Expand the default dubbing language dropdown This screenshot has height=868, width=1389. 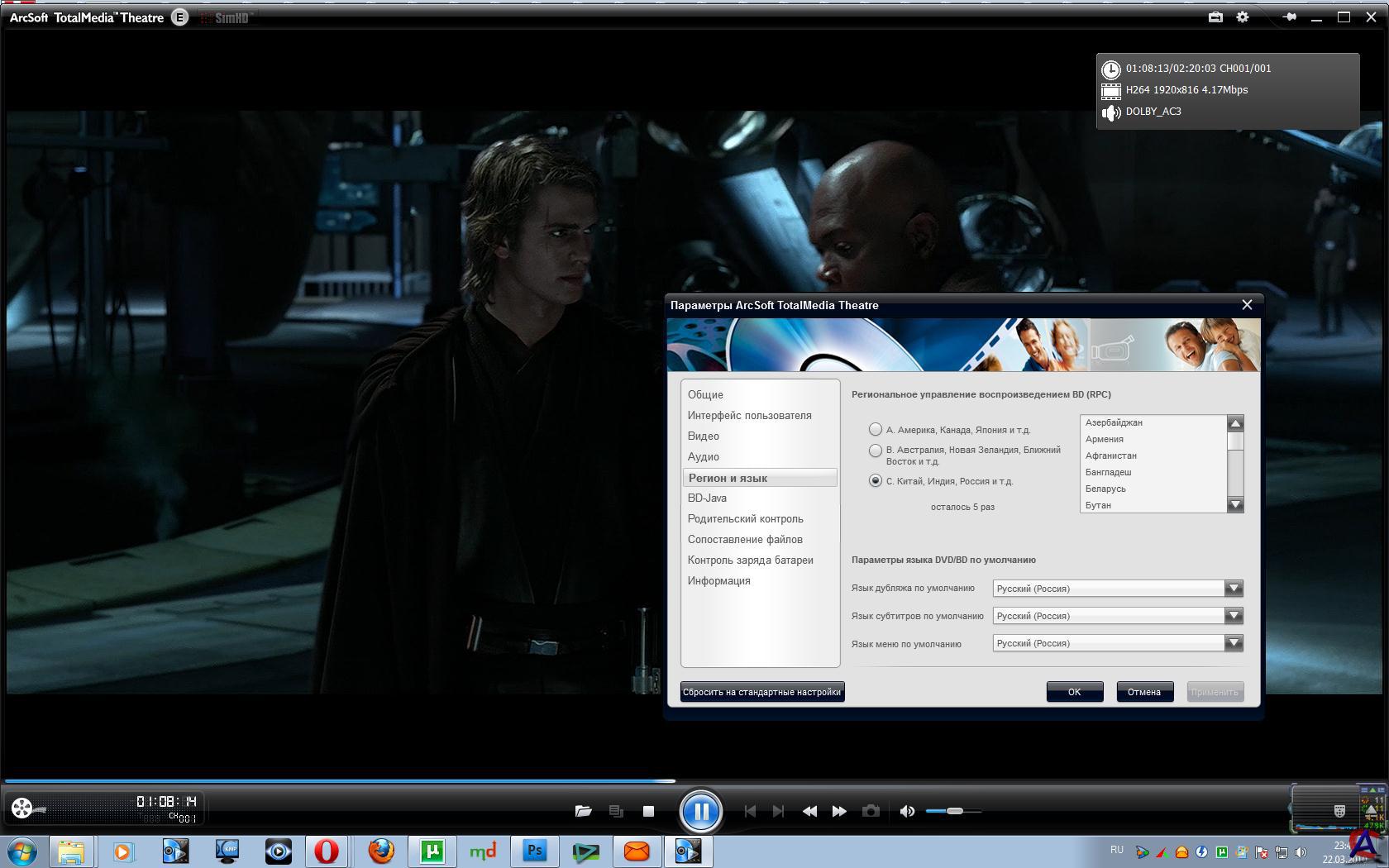pos(1234,588)
